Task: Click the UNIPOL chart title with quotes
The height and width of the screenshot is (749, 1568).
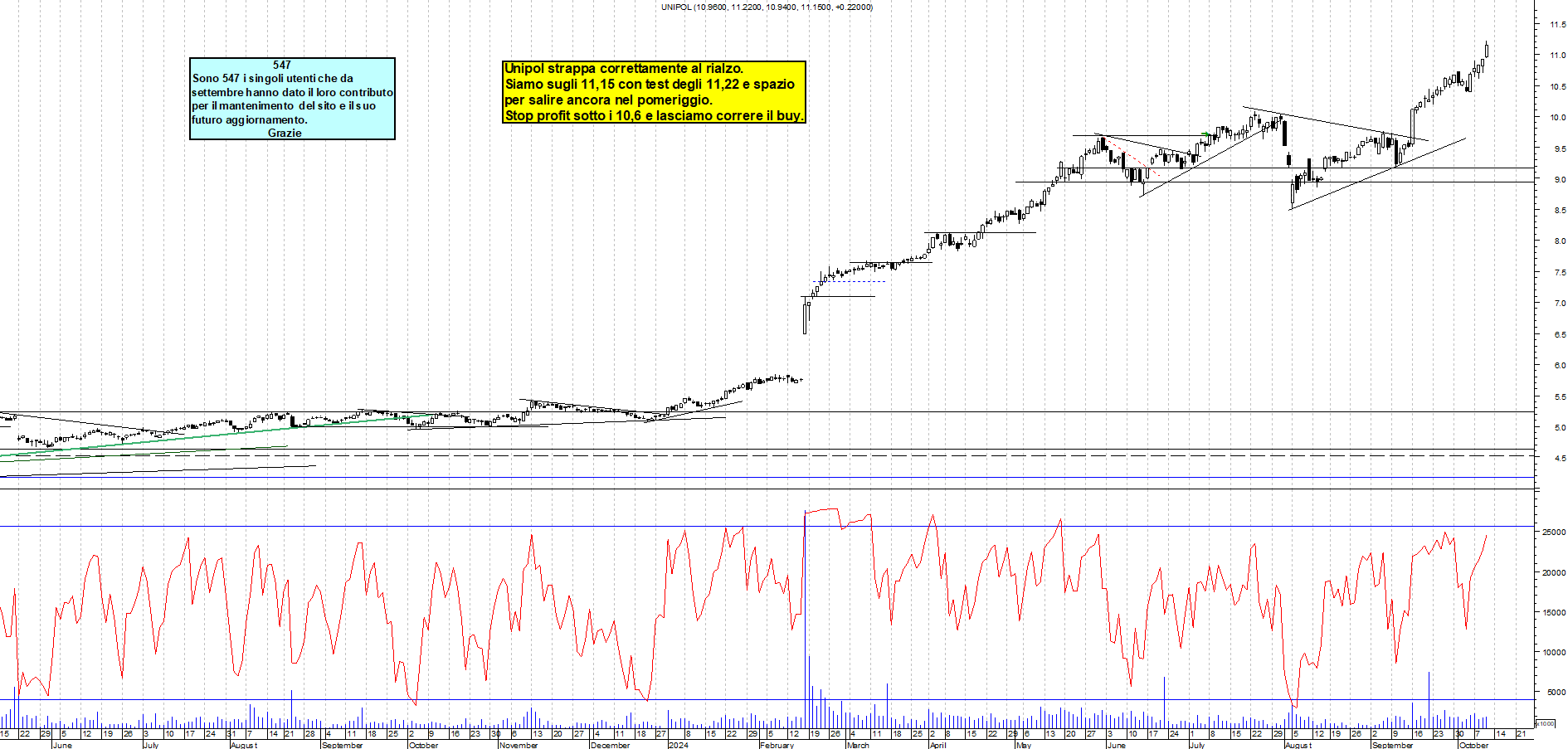Action: point(767,7)
